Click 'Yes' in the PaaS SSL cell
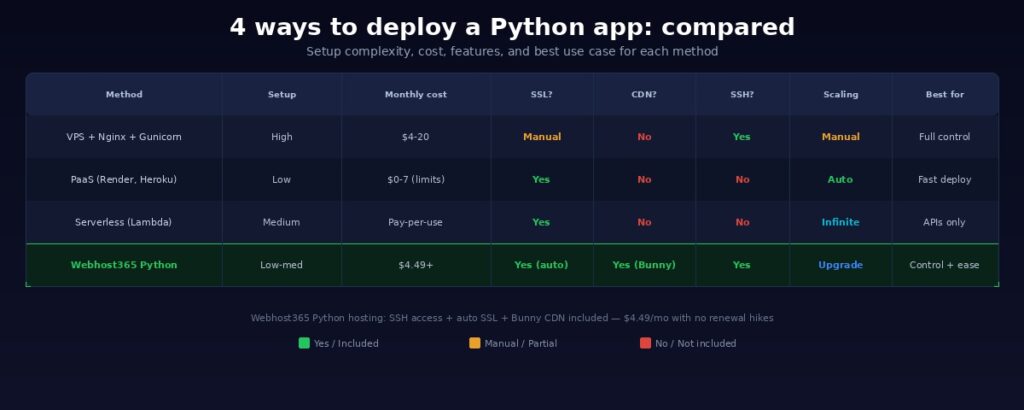Viewport: 1024px width, 410px height. pos(541,180)
